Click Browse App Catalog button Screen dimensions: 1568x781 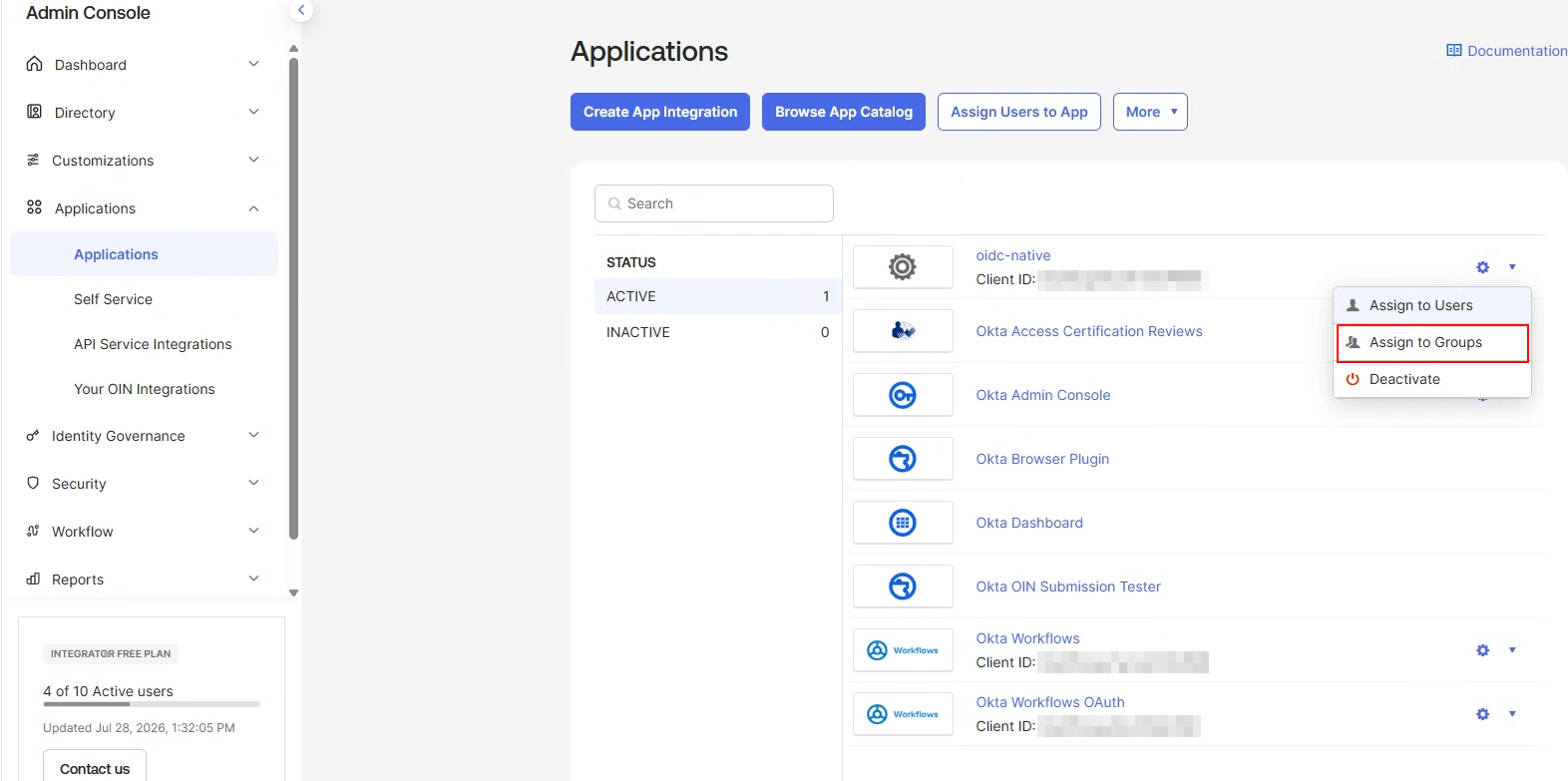(844, 112)
